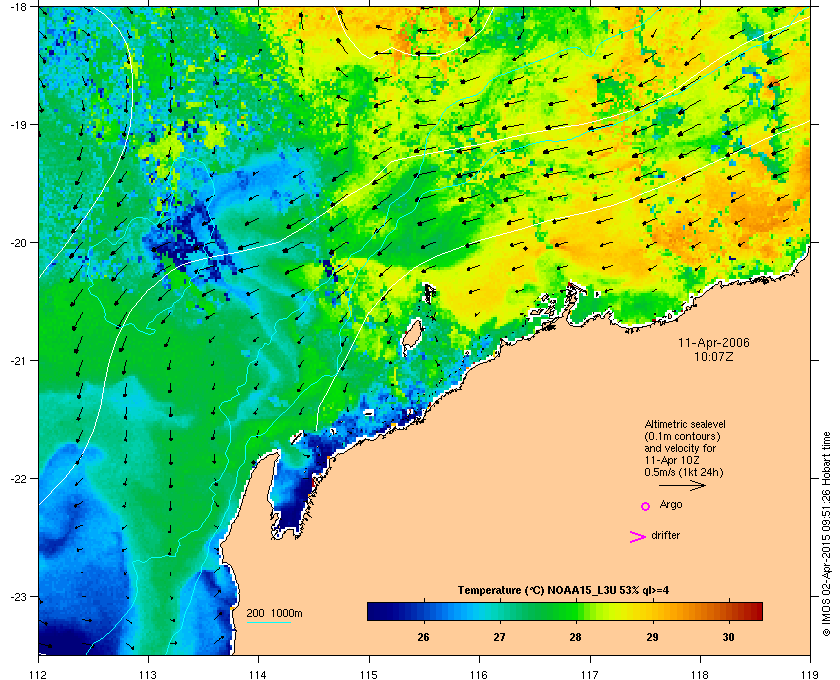Click the color bar value '27'
Screen dimensions: 840x680
click(499, 637)
